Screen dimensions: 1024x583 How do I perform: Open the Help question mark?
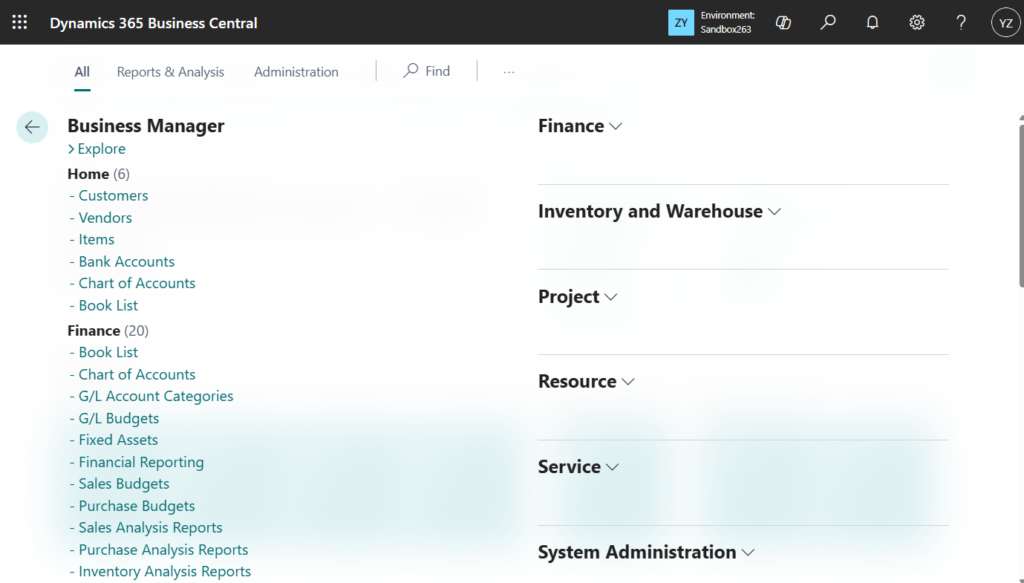[x=961, y=22]
